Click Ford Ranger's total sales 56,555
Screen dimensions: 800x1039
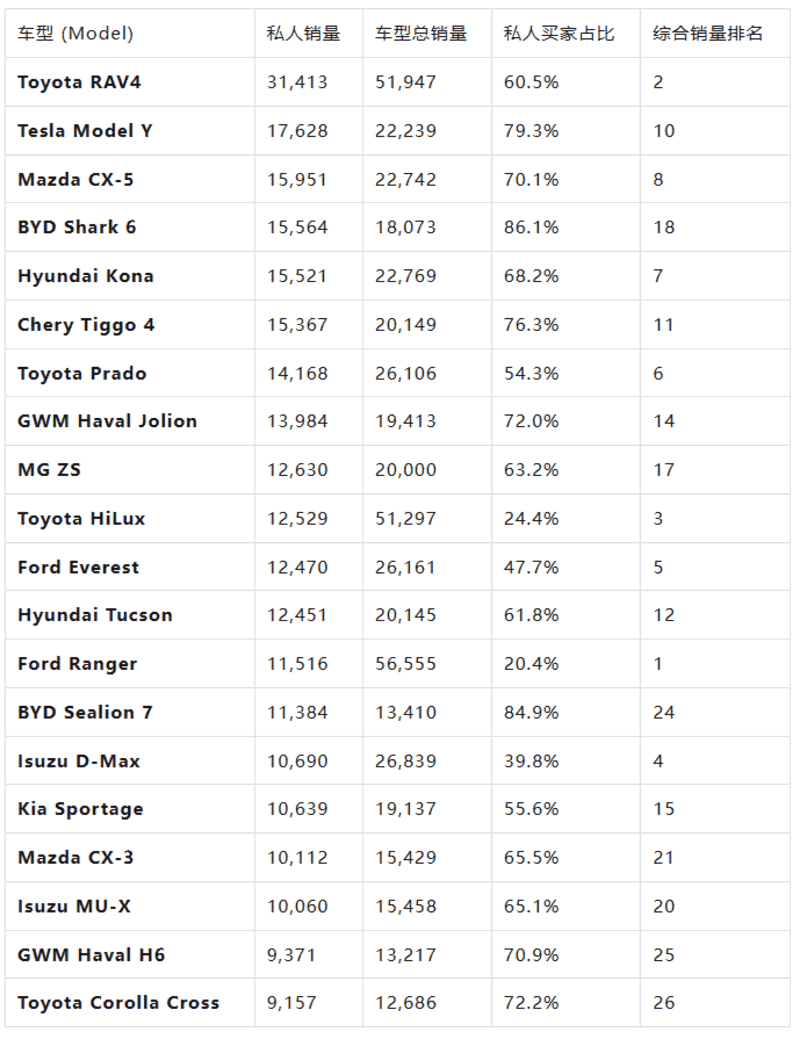[405, 664]
